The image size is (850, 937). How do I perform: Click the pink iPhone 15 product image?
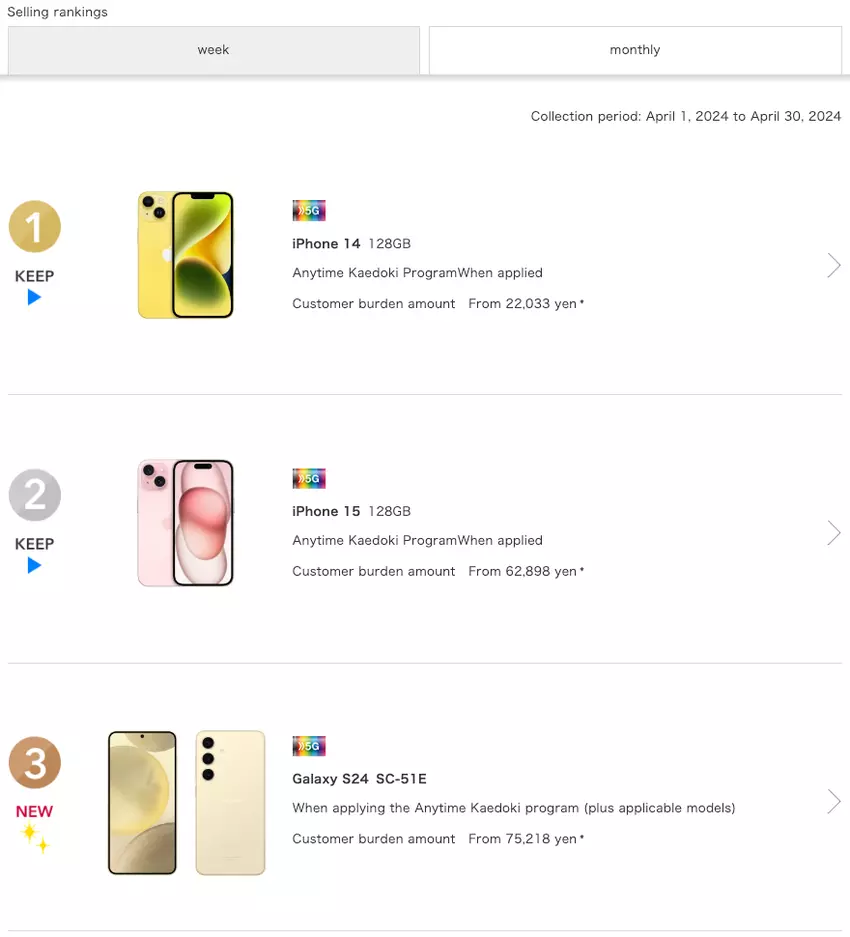[185, 523]
